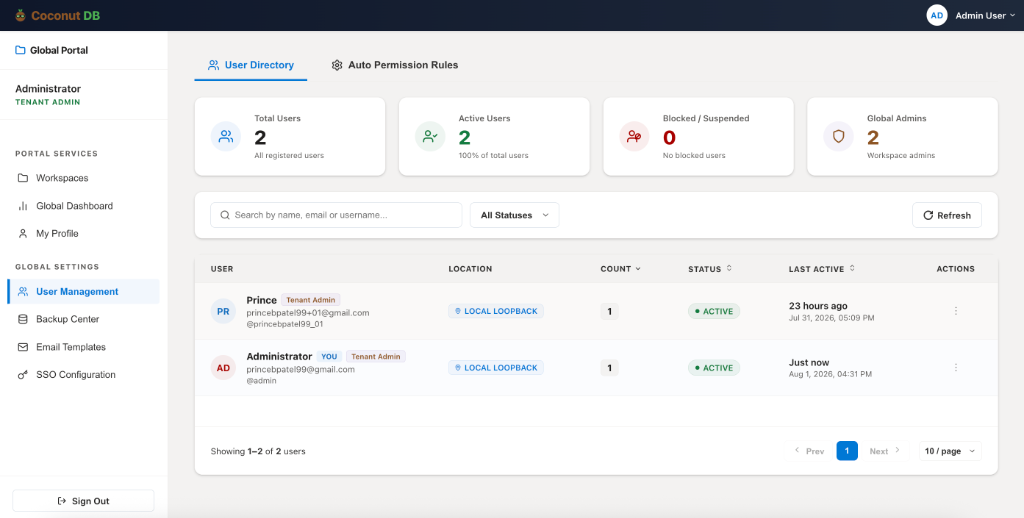
Task: Click the @admin username
Action: (261, 380)
